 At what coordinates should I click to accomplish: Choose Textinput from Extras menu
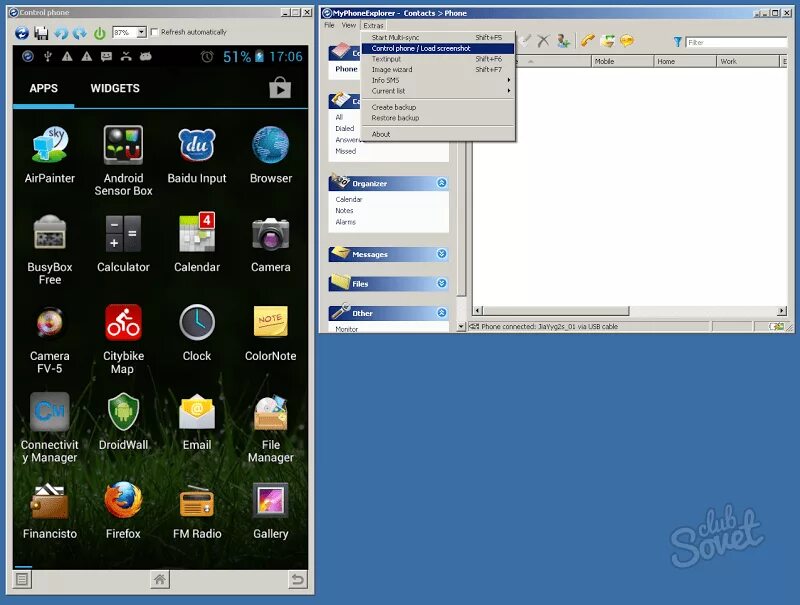pos(438,59)
